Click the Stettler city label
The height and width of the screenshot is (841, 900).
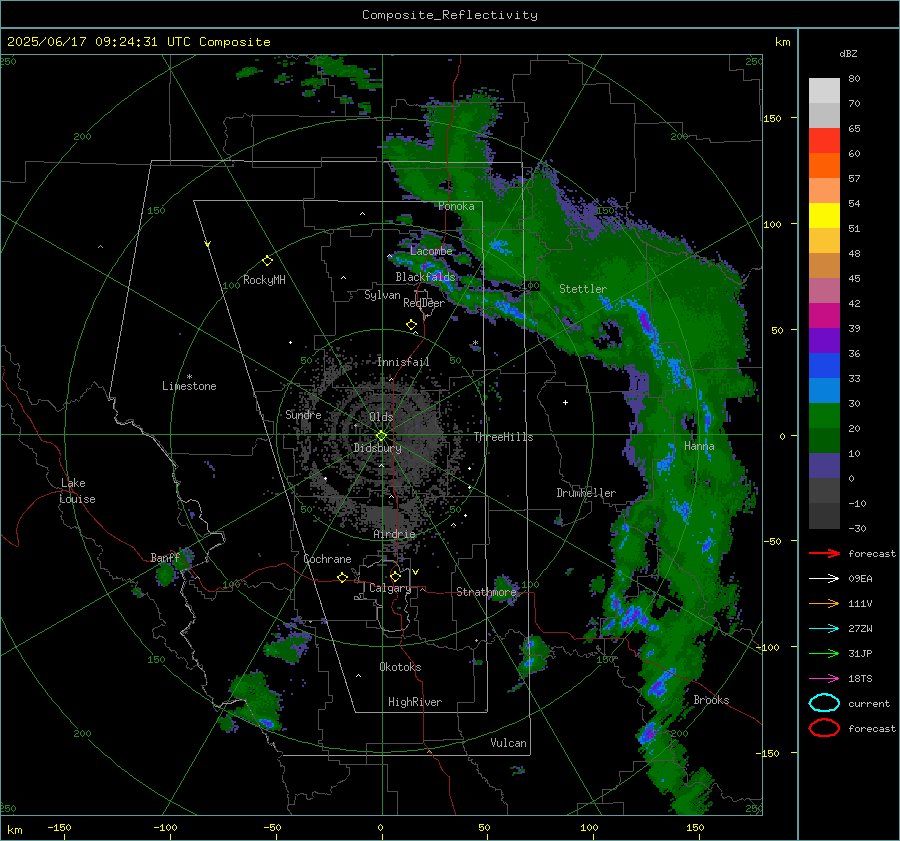(x=583, y=289)
